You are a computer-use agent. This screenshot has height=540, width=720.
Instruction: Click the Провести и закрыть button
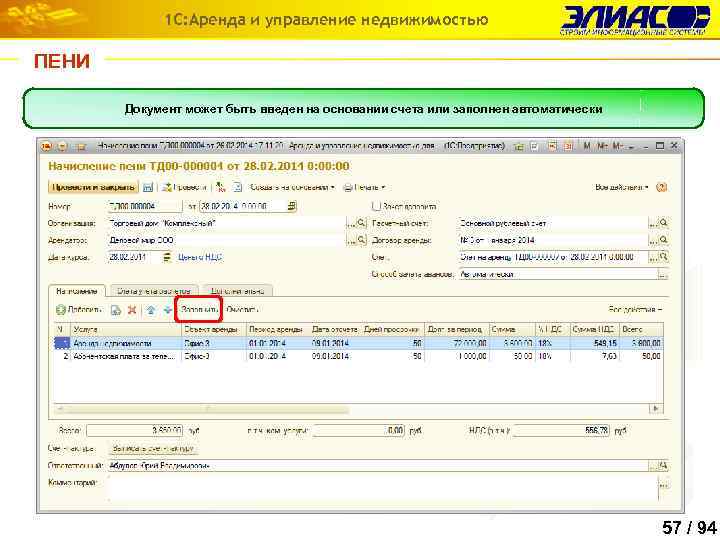pos(93,187)
